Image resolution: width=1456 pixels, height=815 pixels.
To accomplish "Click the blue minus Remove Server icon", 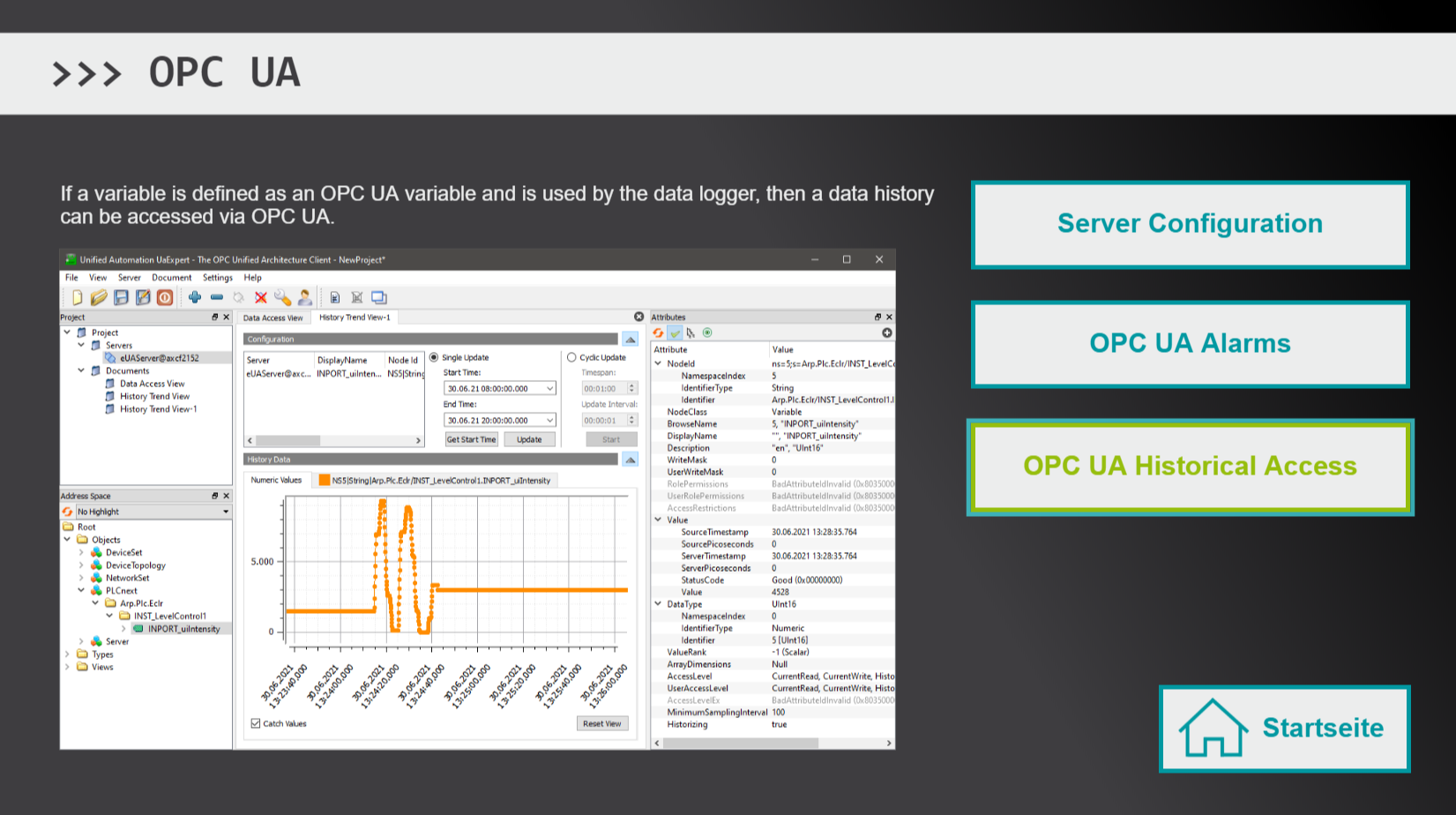I will click(x=217, y=297).
